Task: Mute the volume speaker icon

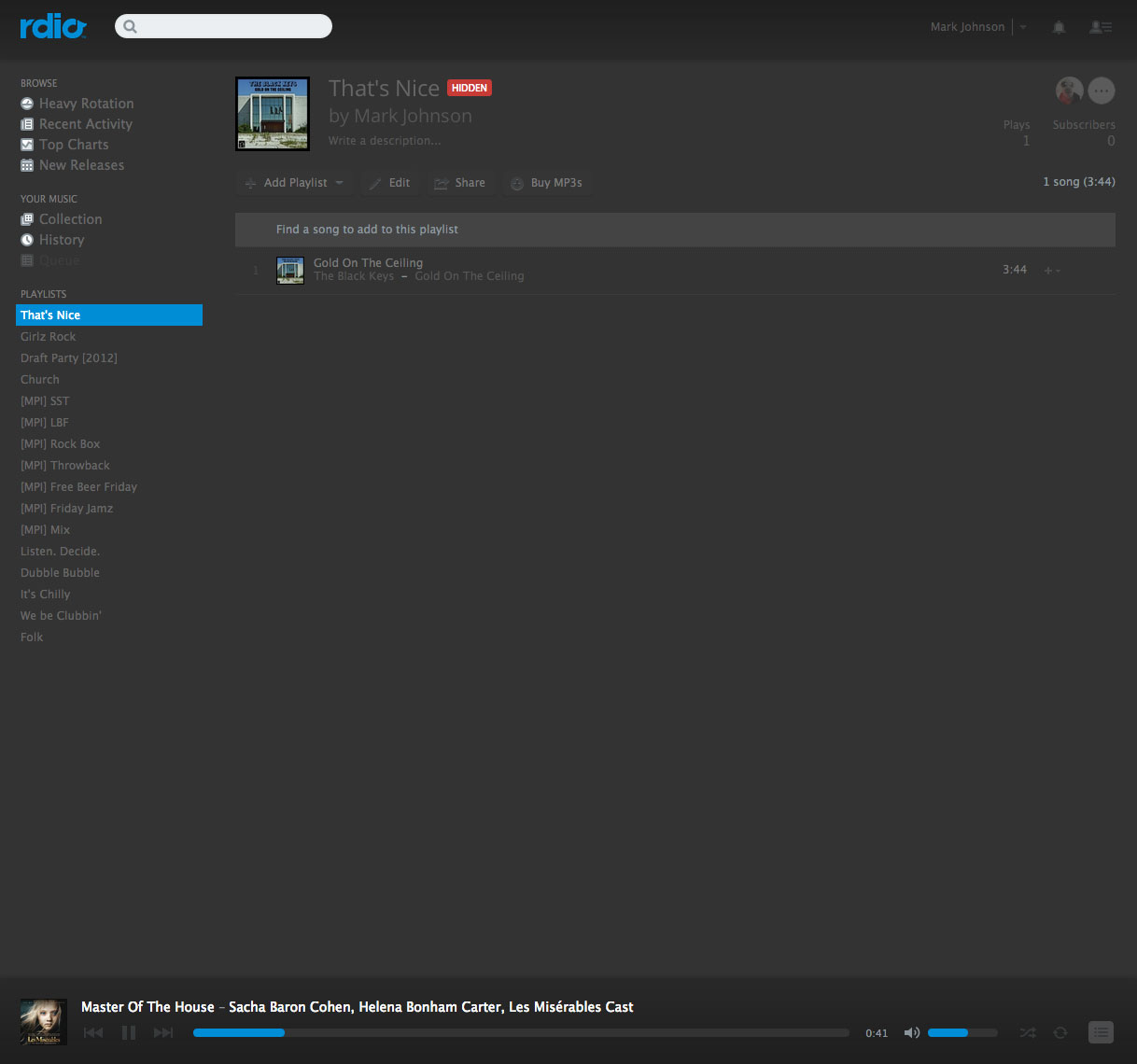Action: coord(912,1033)
